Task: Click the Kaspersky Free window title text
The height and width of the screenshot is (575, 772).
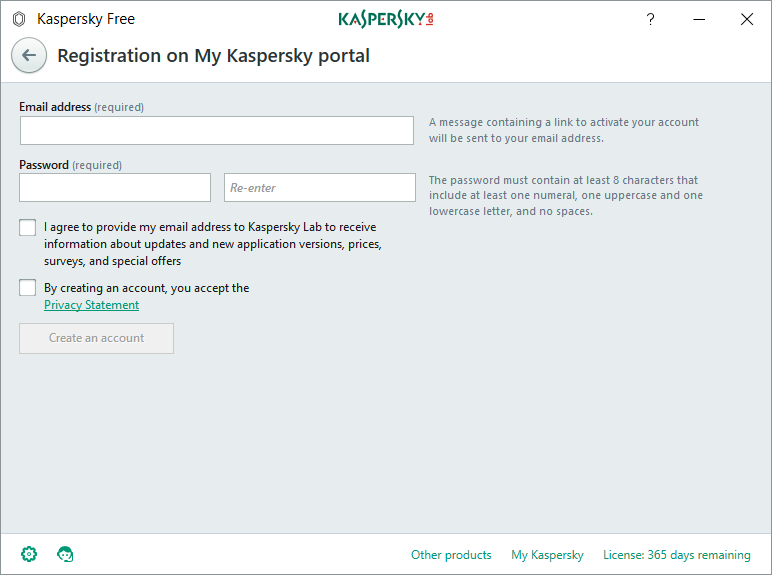Action: click(86, 19)
